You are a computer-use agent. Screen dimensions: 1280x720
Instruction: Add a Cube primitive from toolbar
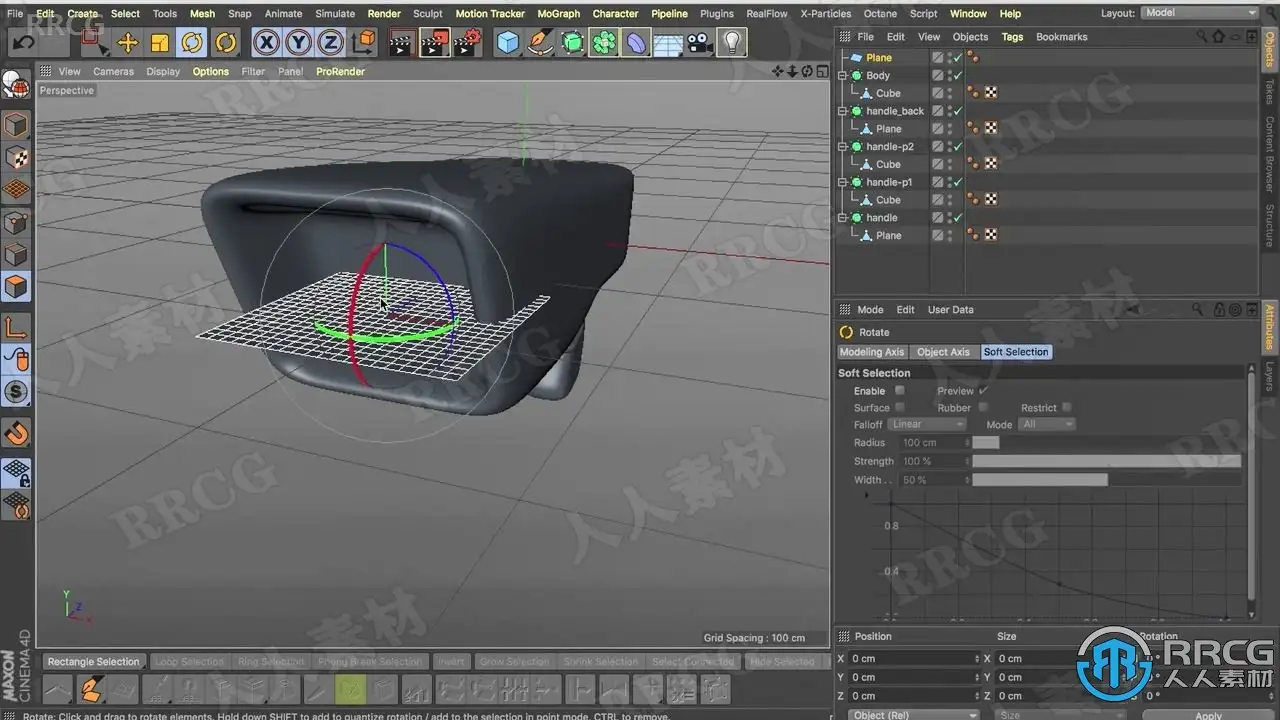pyautogui.click(x=509, y=42)
